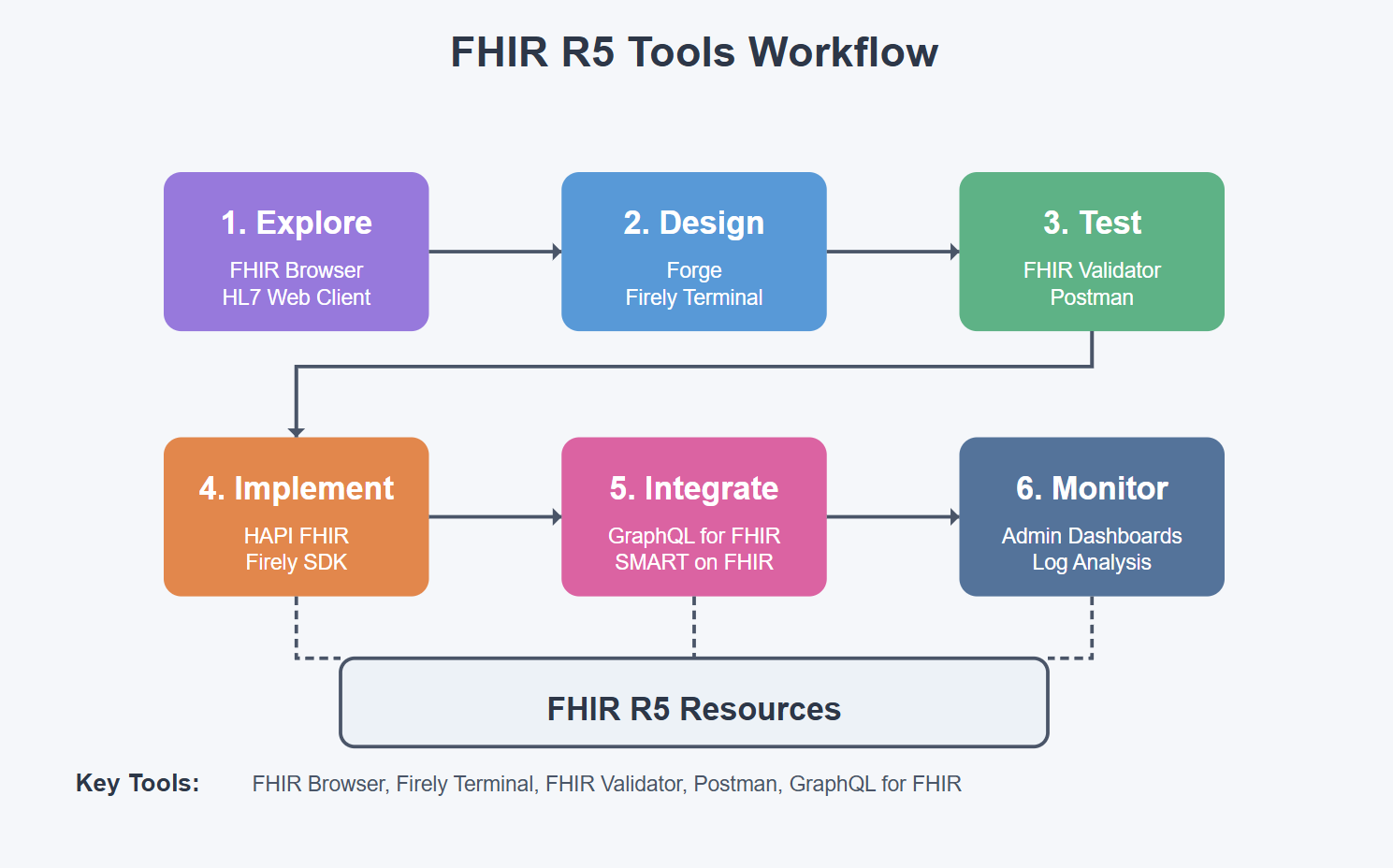This screenshot has height=868, width=1393.
Task: Click the Log Analysis text
Action: pyautogui.click(x=1092, y=562)
